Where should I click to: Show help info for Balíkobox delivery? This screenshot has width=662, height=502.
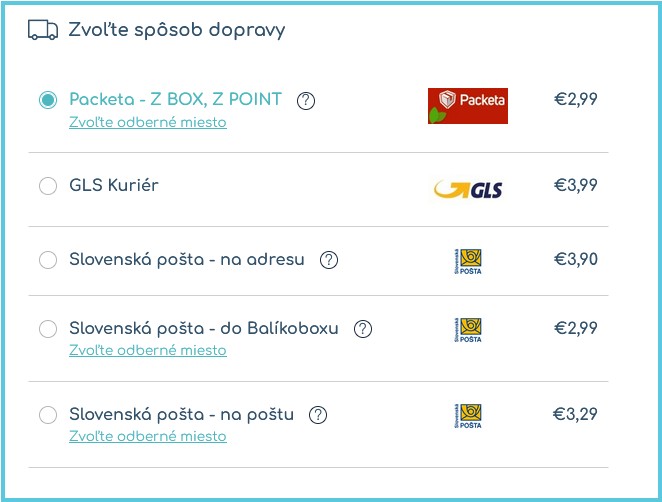coord(363,329)
